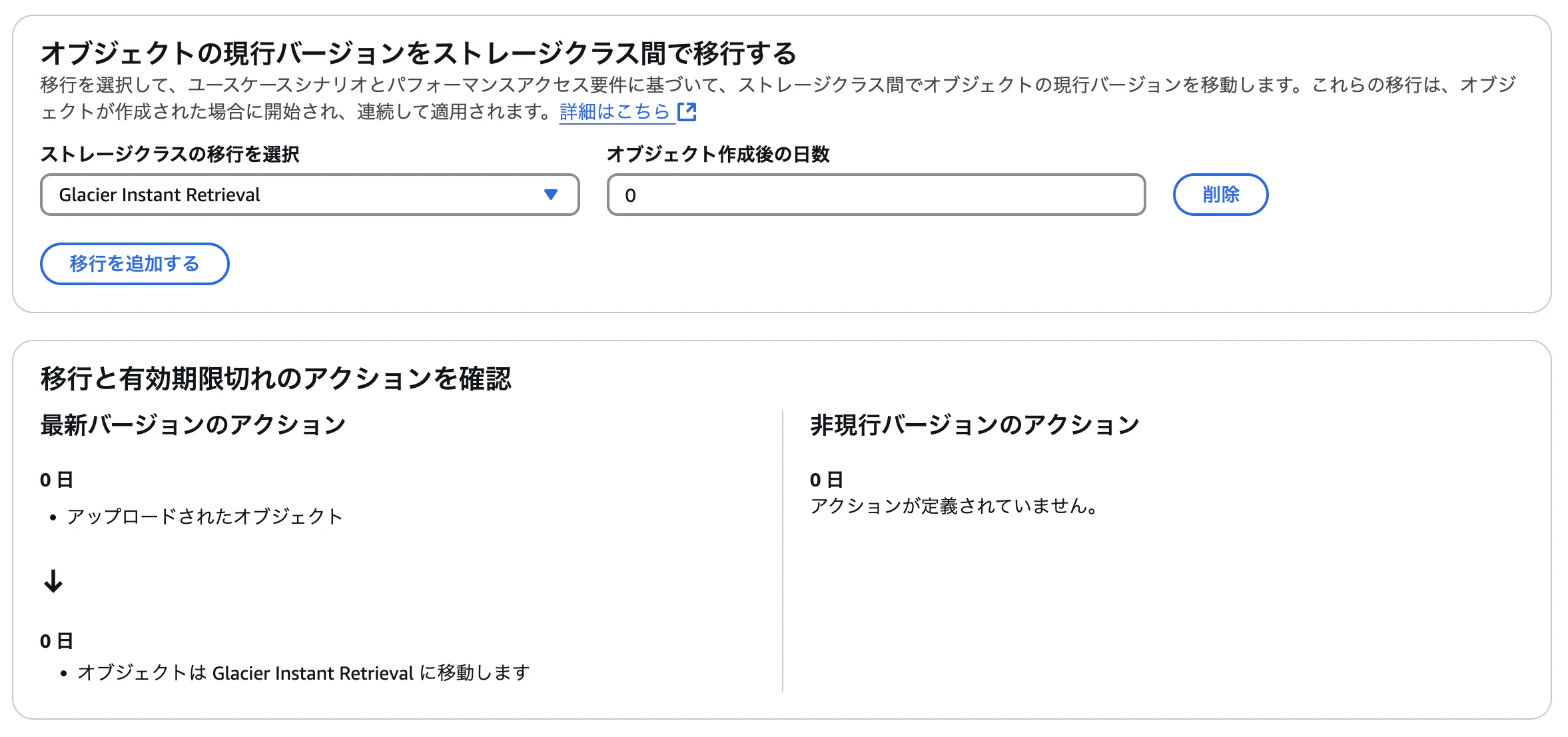Click 0 日 above the uploaded objects bullet
The height and width of the screenshot is (737, 1568).
[57, 480]
